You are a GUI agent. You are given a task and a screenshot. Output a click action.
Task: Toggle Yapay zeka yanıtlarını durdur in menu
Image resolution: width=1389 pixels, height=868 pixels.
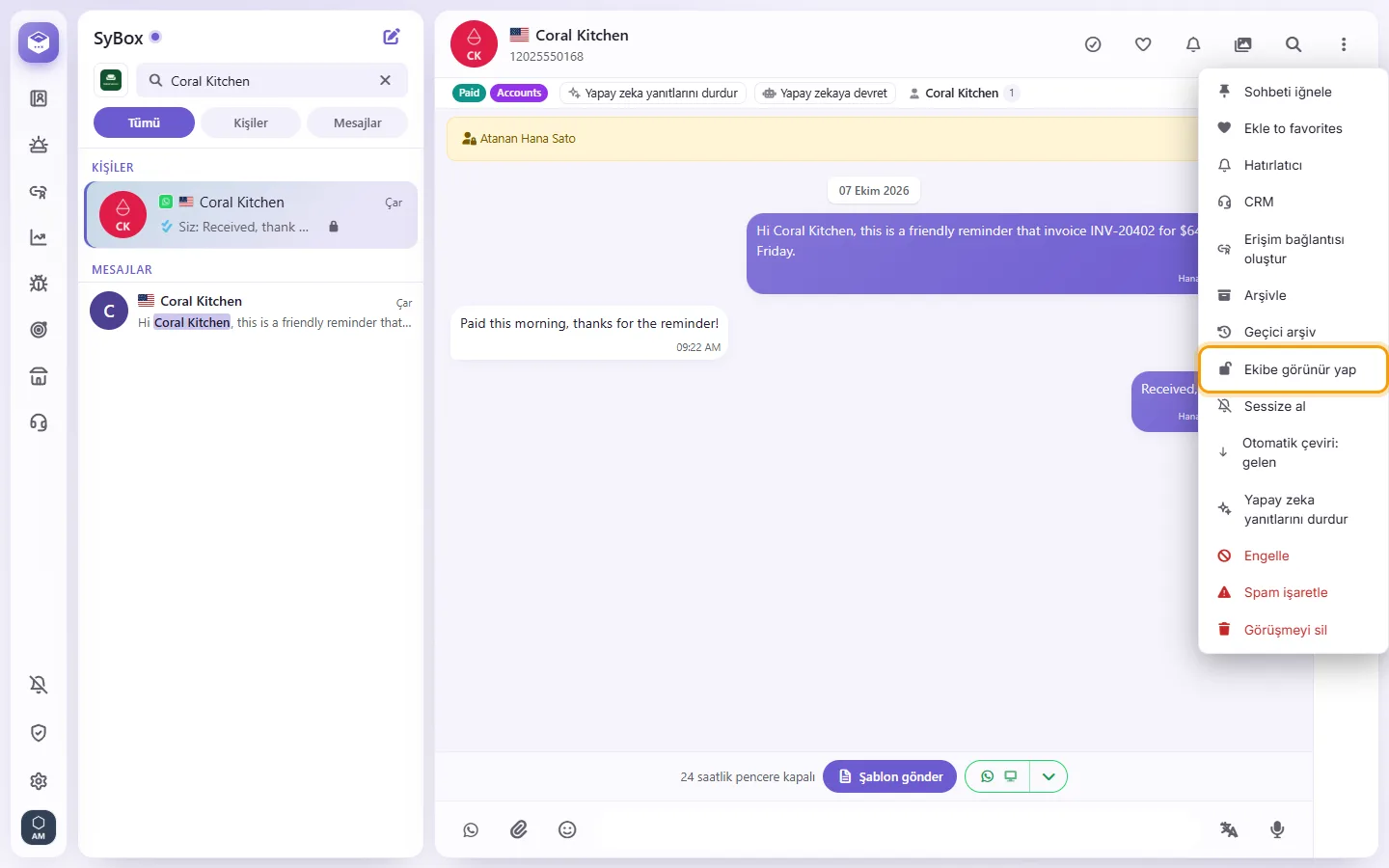1293,509
